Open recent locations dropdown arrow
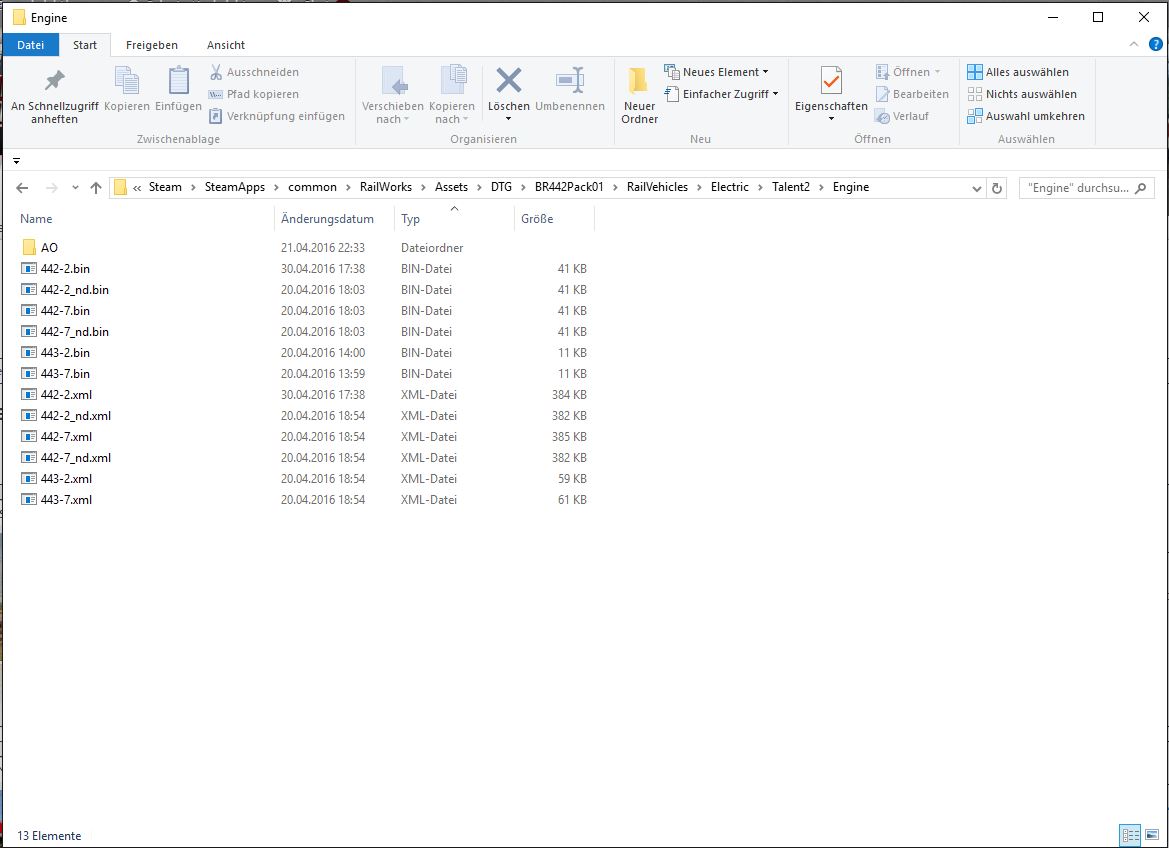1169x848 pixels. (75, 188)
